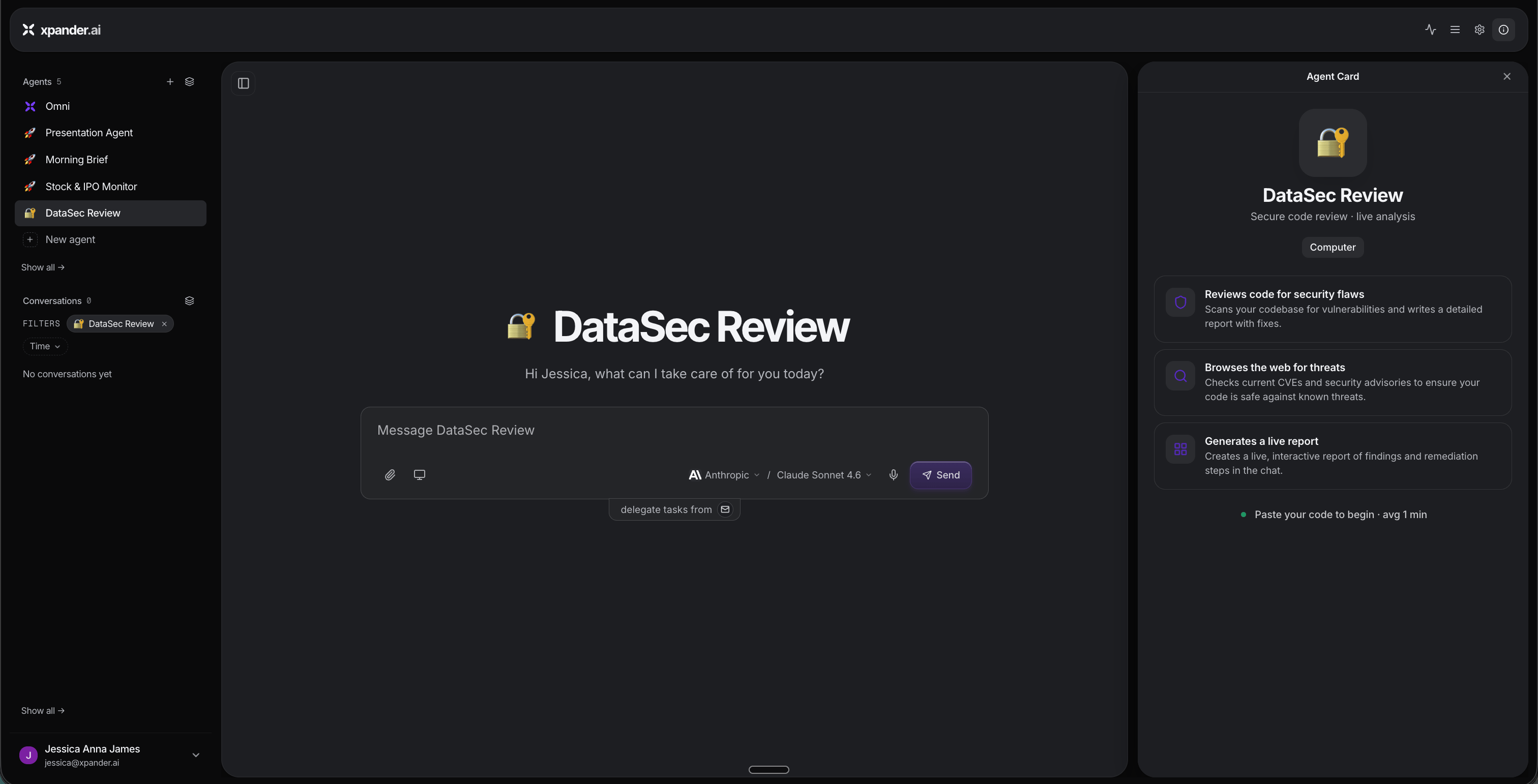Open the activity pulse icon in top bar
The width and height of the screenshot is (1538, 784).
coord(1431,30)
